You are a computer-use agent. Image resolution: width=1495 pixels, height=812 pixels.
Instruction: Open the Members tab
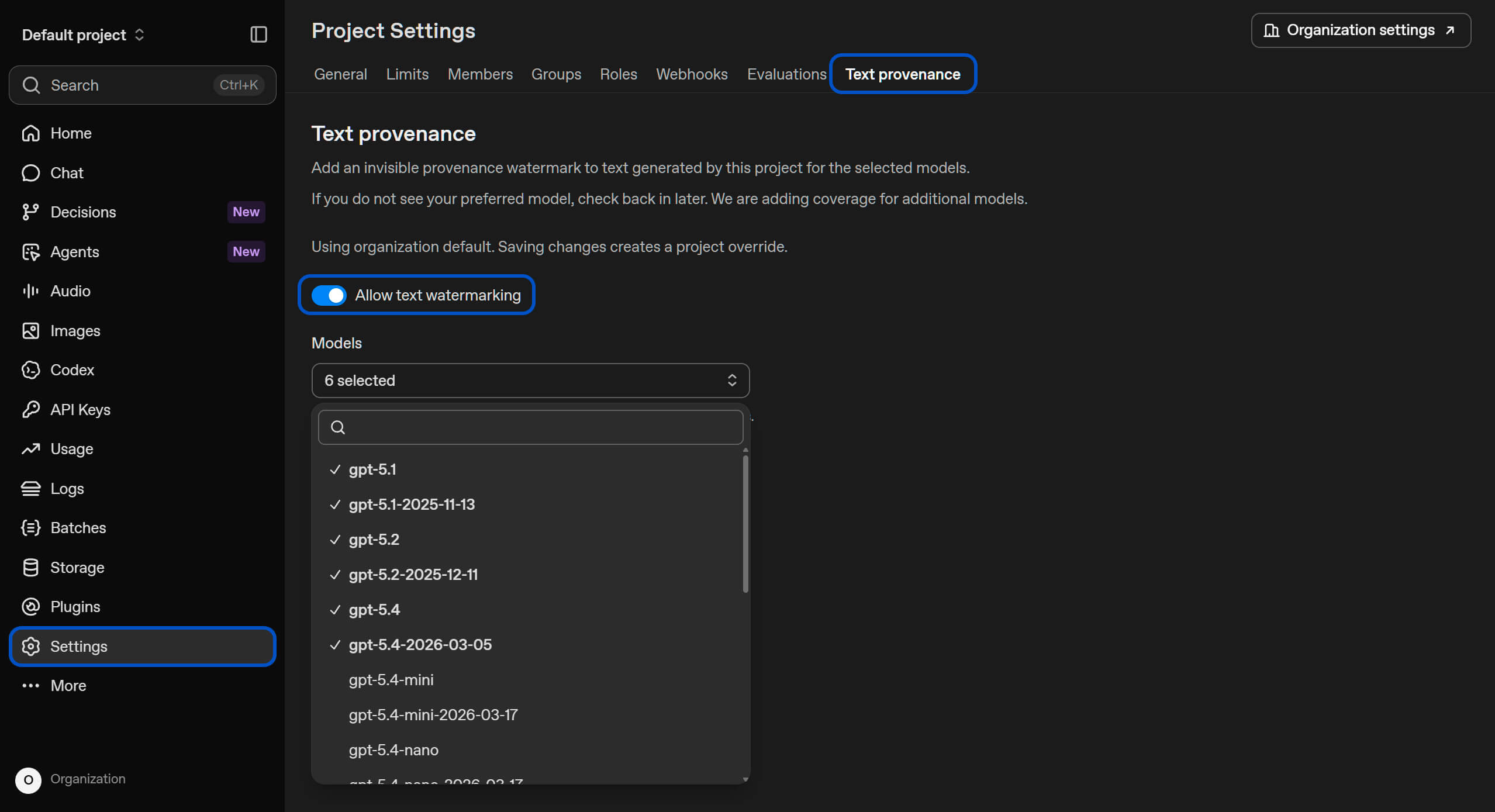click(480, 74)
